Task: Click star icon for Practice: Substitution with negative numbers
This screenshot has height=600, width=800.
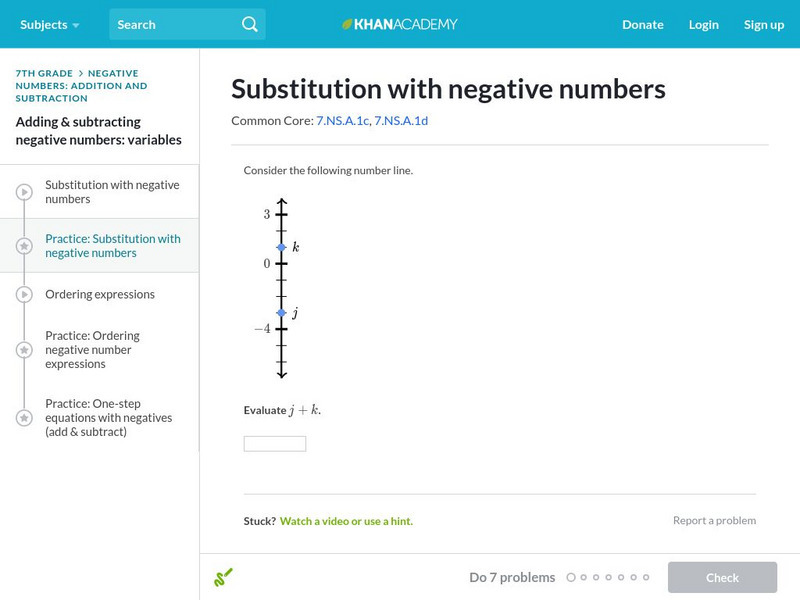Action: click(x=24, y=246)
